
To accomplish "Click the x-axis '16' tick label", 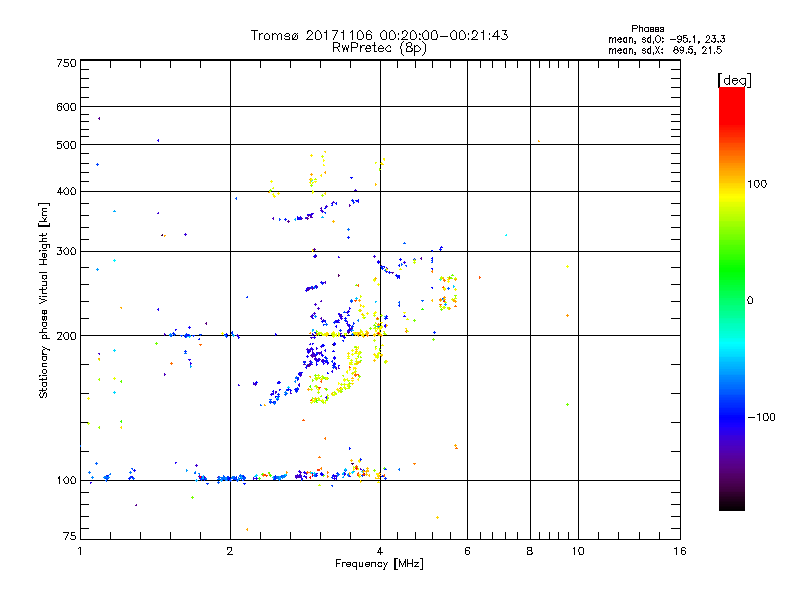I will click(680, 551).
